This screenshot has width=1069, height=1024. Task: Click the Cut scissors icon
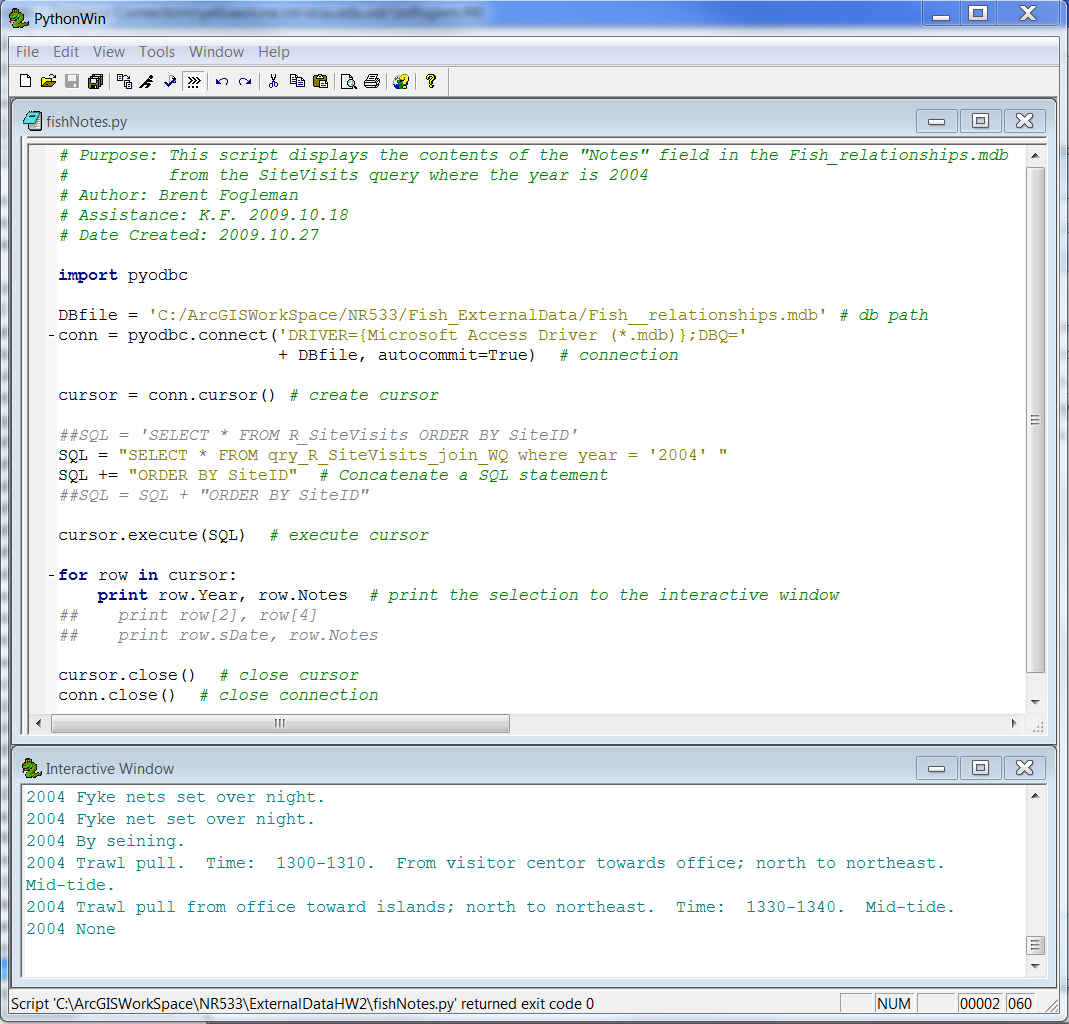coord(272,82)
